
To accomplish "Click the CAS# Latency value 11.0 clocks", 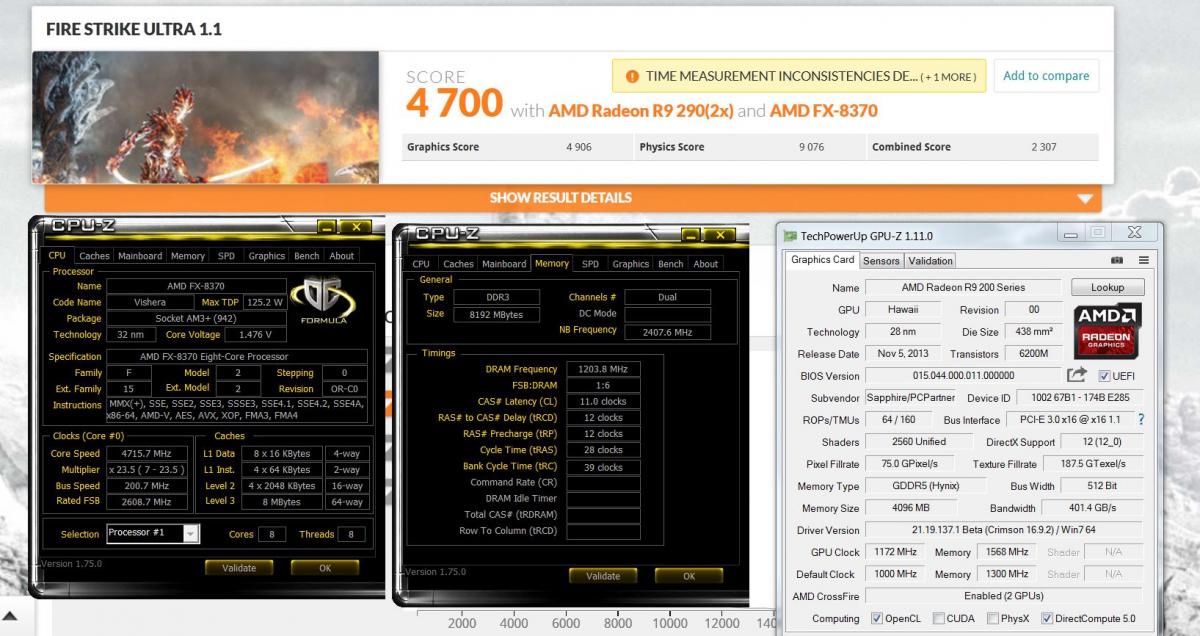I will [603, 401].
